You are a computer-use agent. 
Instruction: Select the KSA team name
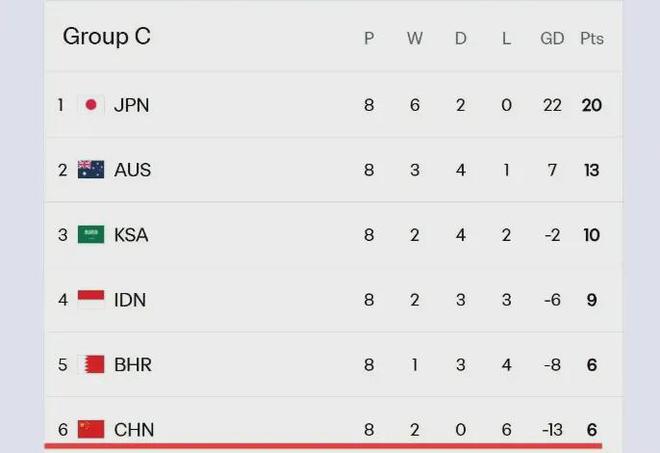[131, 235]
